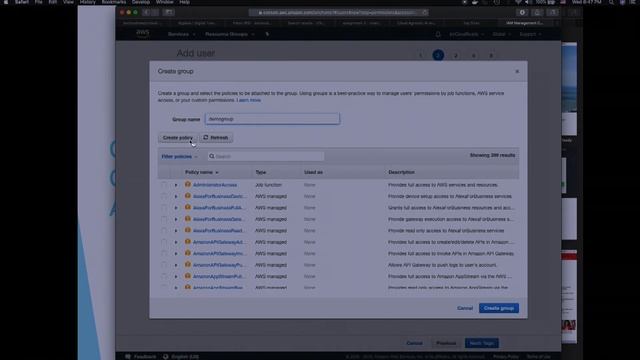Click policy icon beside AlexaForBusinessDevic... row
The width and height of the screenshot is (640, 360).
click(188, 196)
